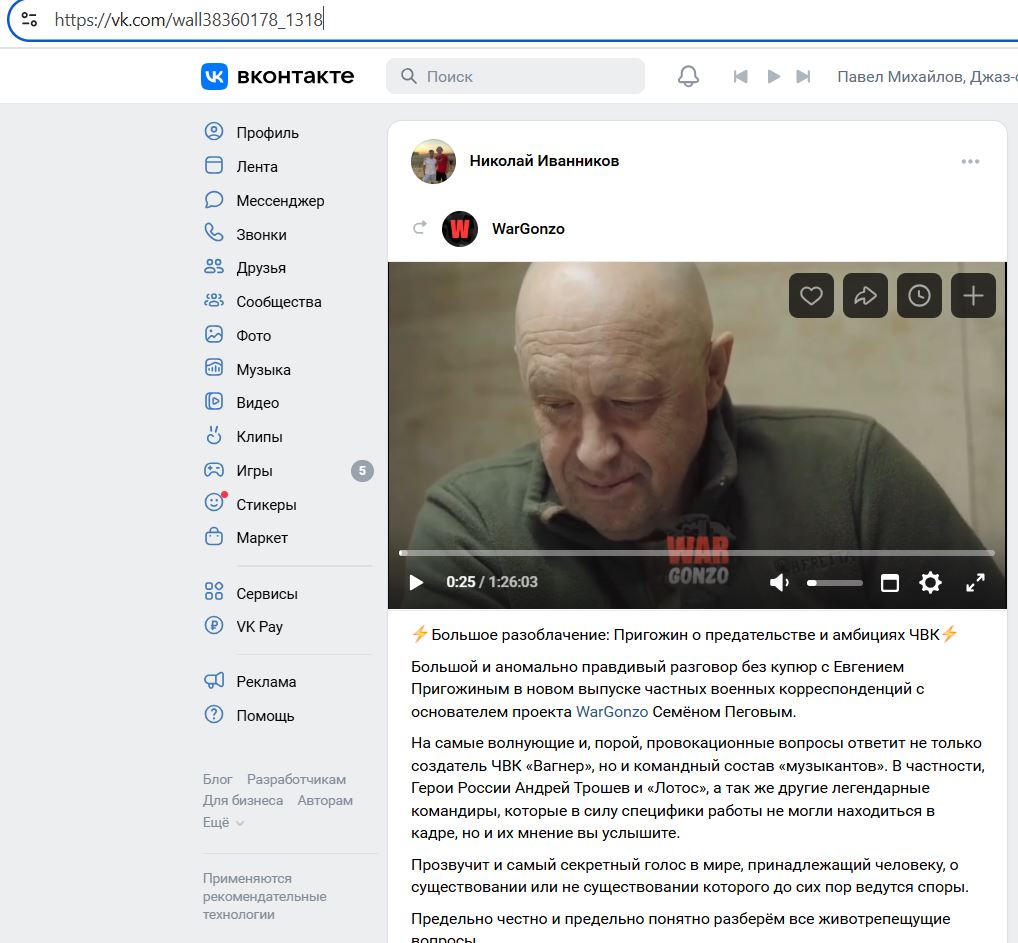Open the Для бизнеса footer link
Screen dimensions: 1018x943
point(243,801)
